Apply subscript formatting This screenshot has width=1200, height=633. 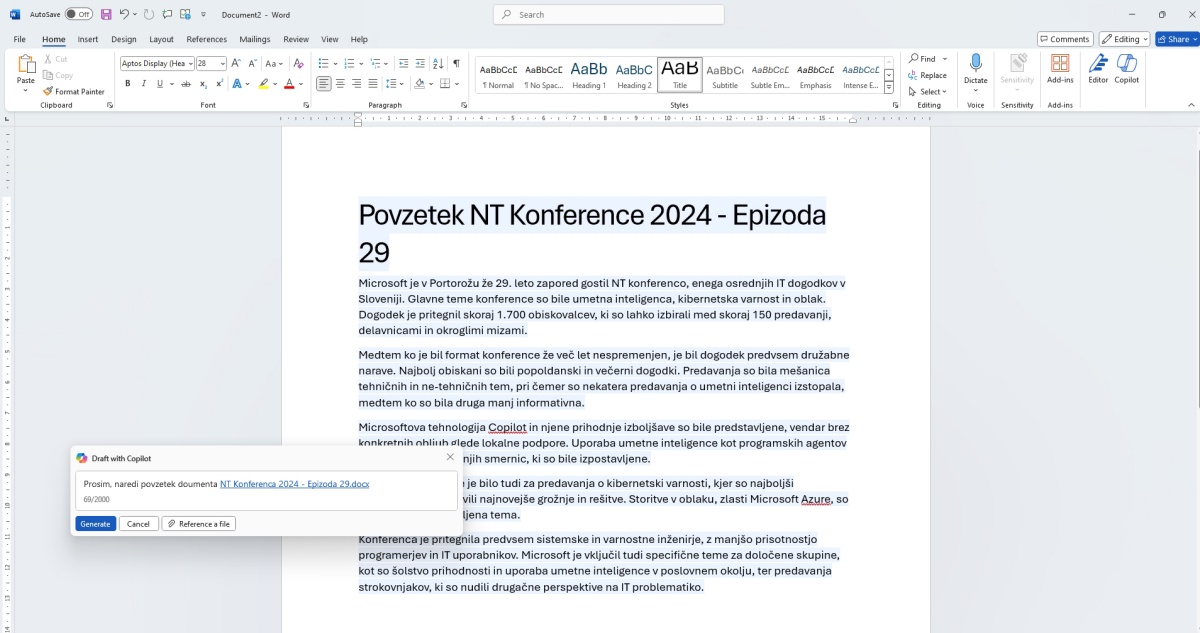[203, 84]
